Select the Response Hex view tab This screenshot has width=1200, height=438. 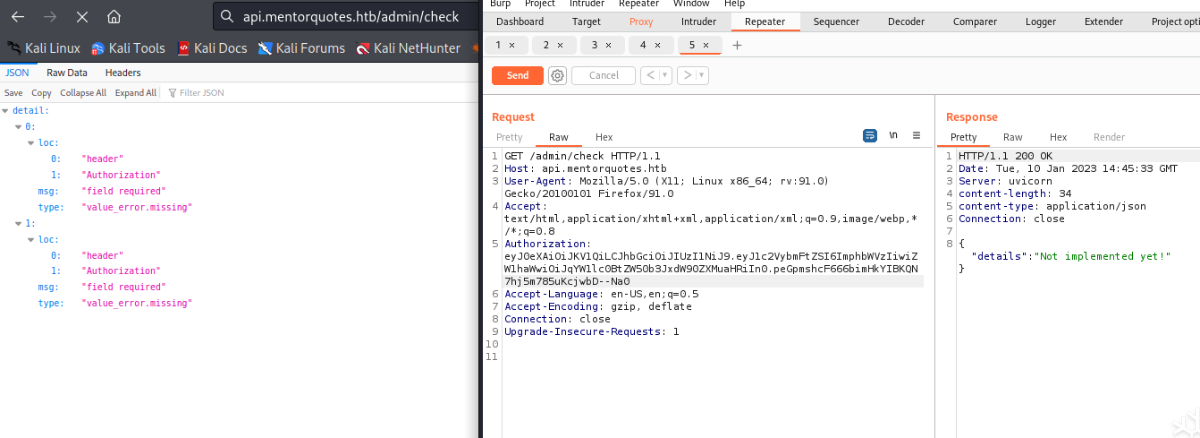(1058, 137)
